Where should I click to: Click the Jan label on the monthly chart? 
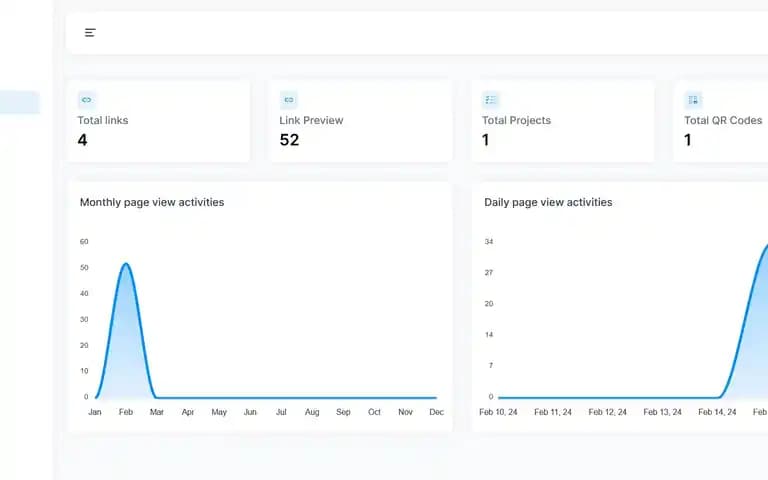(95, 412)
